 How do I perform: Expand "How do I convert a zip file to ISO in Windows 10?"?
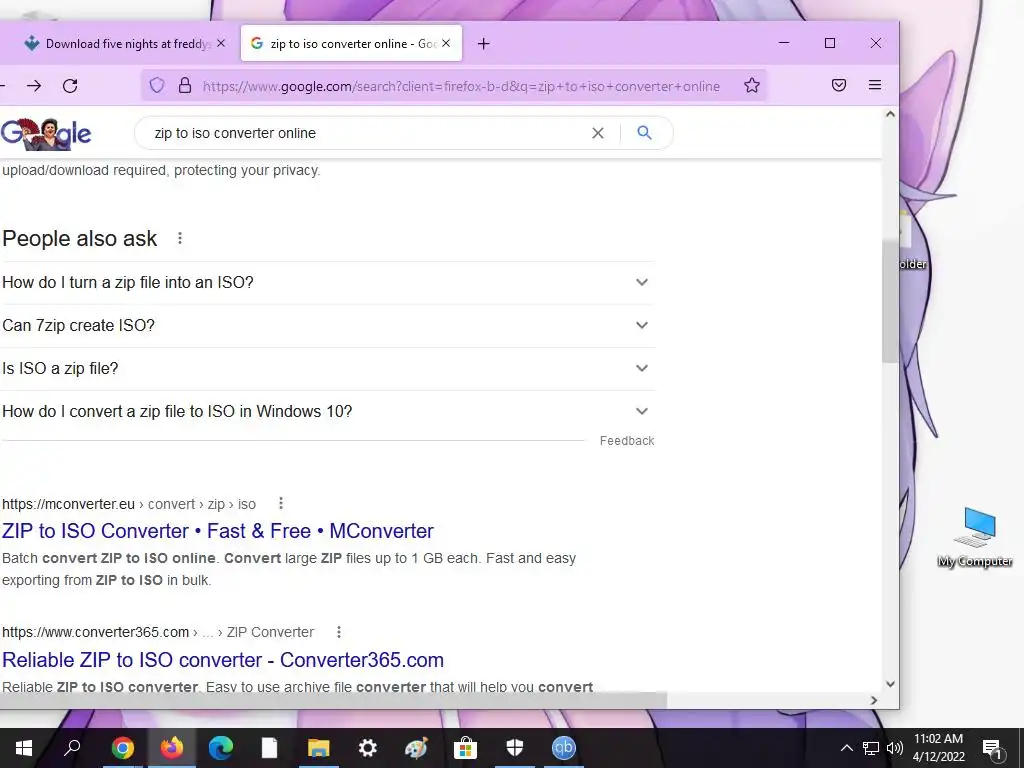pyautogui.click(x=328, y=412)
